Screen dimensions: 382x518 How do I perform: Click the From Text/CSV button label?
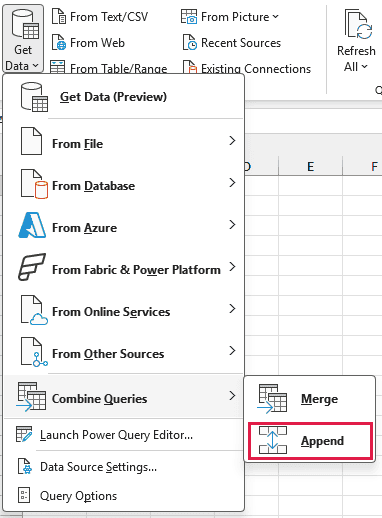(109, 17)
